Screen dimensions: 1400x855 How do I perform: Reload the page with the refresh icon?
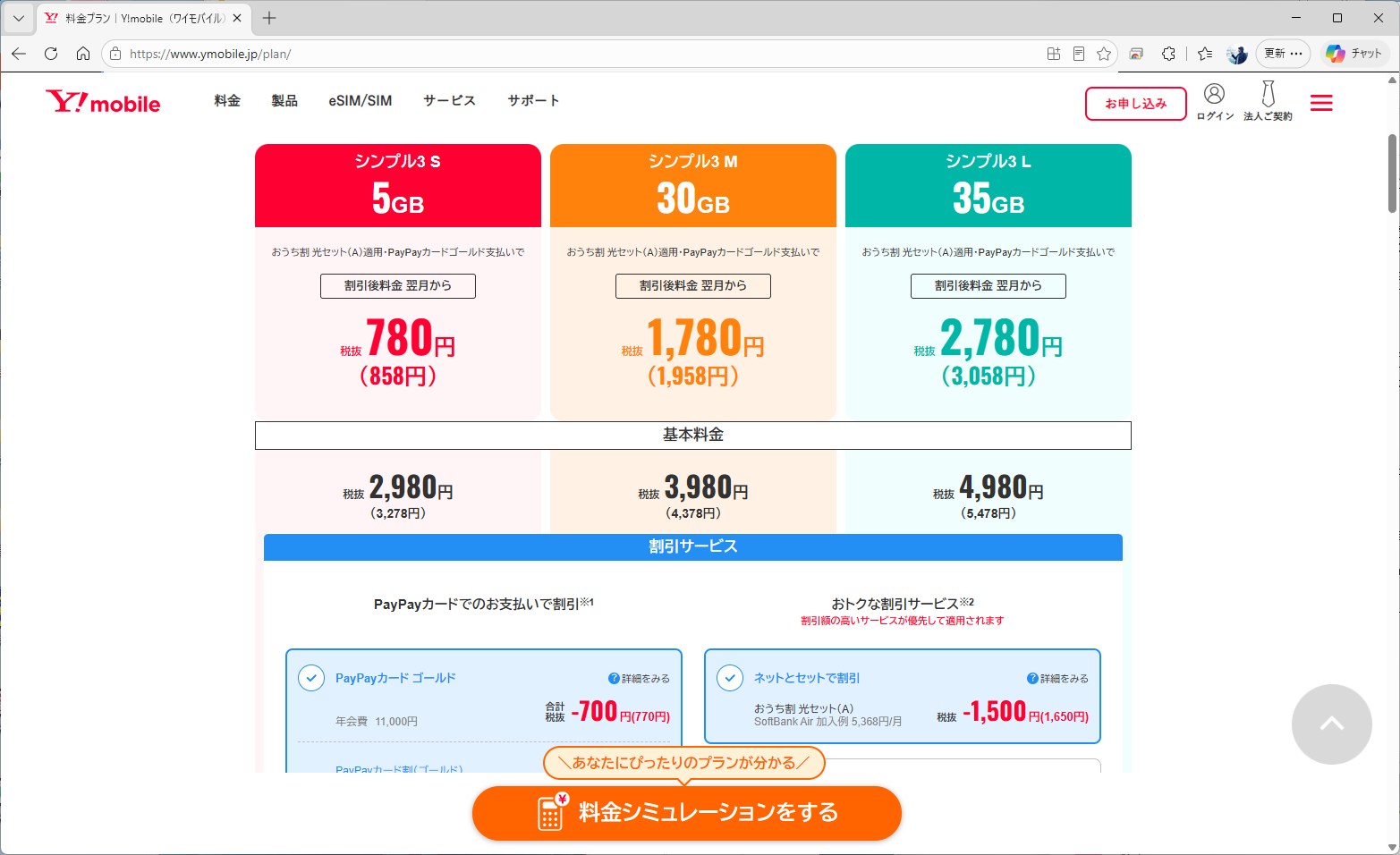coord(51,54)
